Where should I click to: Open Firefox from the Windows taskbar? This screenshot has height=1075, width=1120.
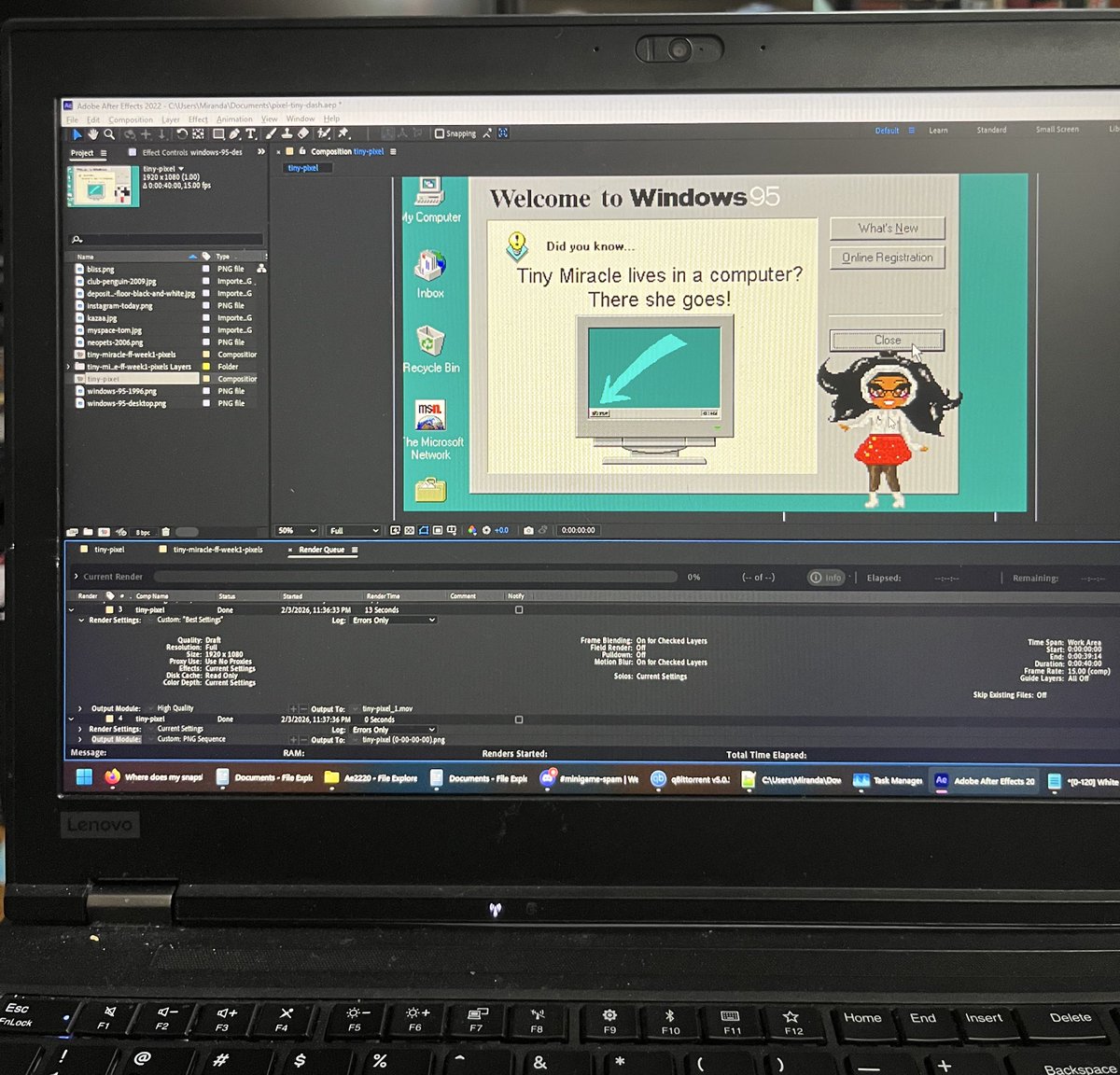pyautogui.click(x=112, y=777)
